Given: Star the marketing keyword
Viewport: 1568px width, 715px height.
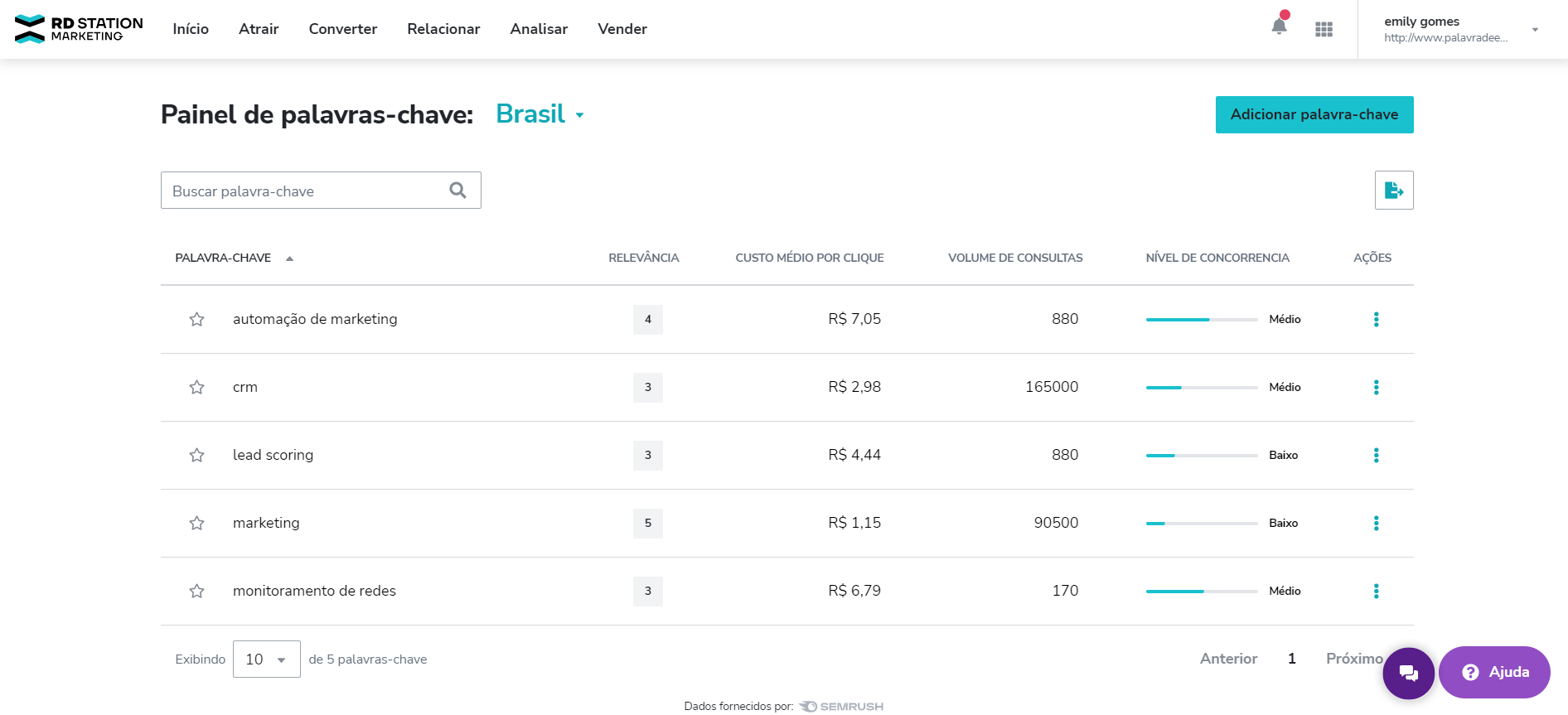Looking at the screenshot, I should (x=196, y=523).
